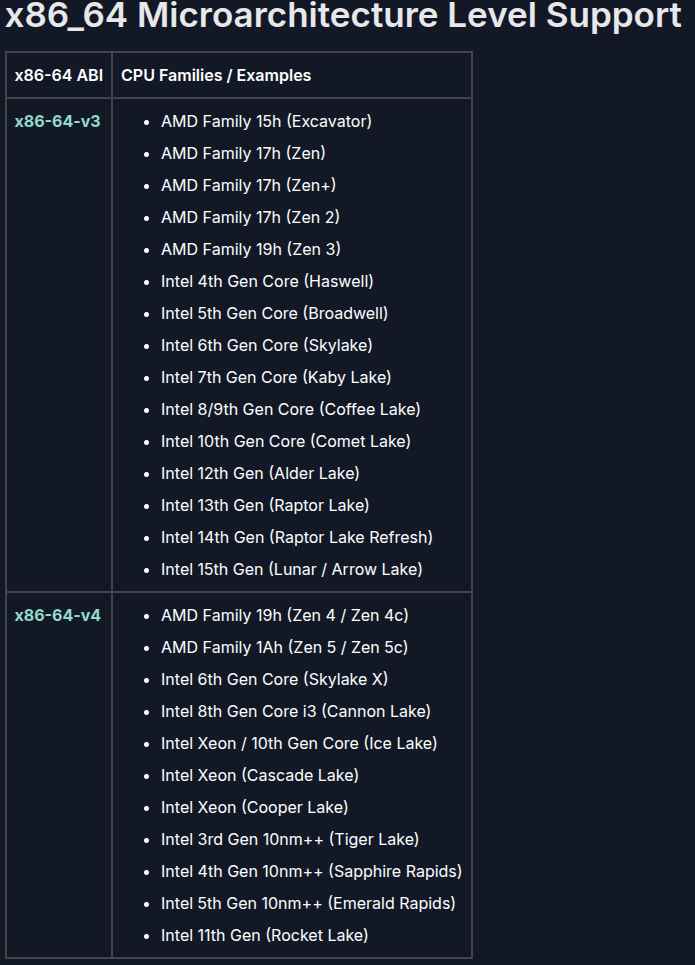Click the Intel 6th Gen Core (Skylake) item
Viewport: 695px width, 965px height.
point(266,346)
